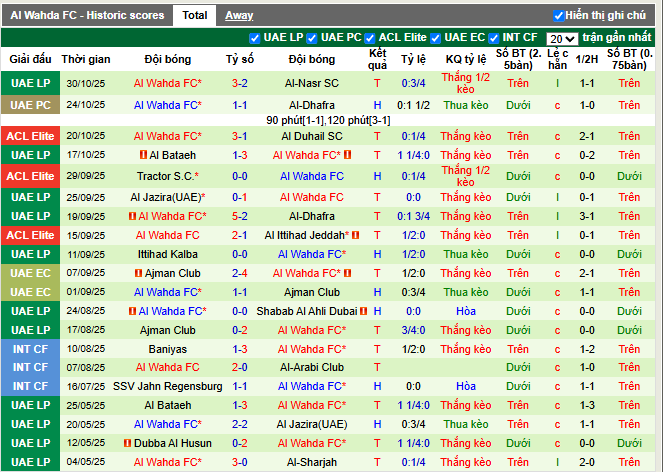The height and width of the screenshot is (472, 663).
Task: Open Al-Nasr SC team link
Action: pyautogui.click(x=312, y=83)
